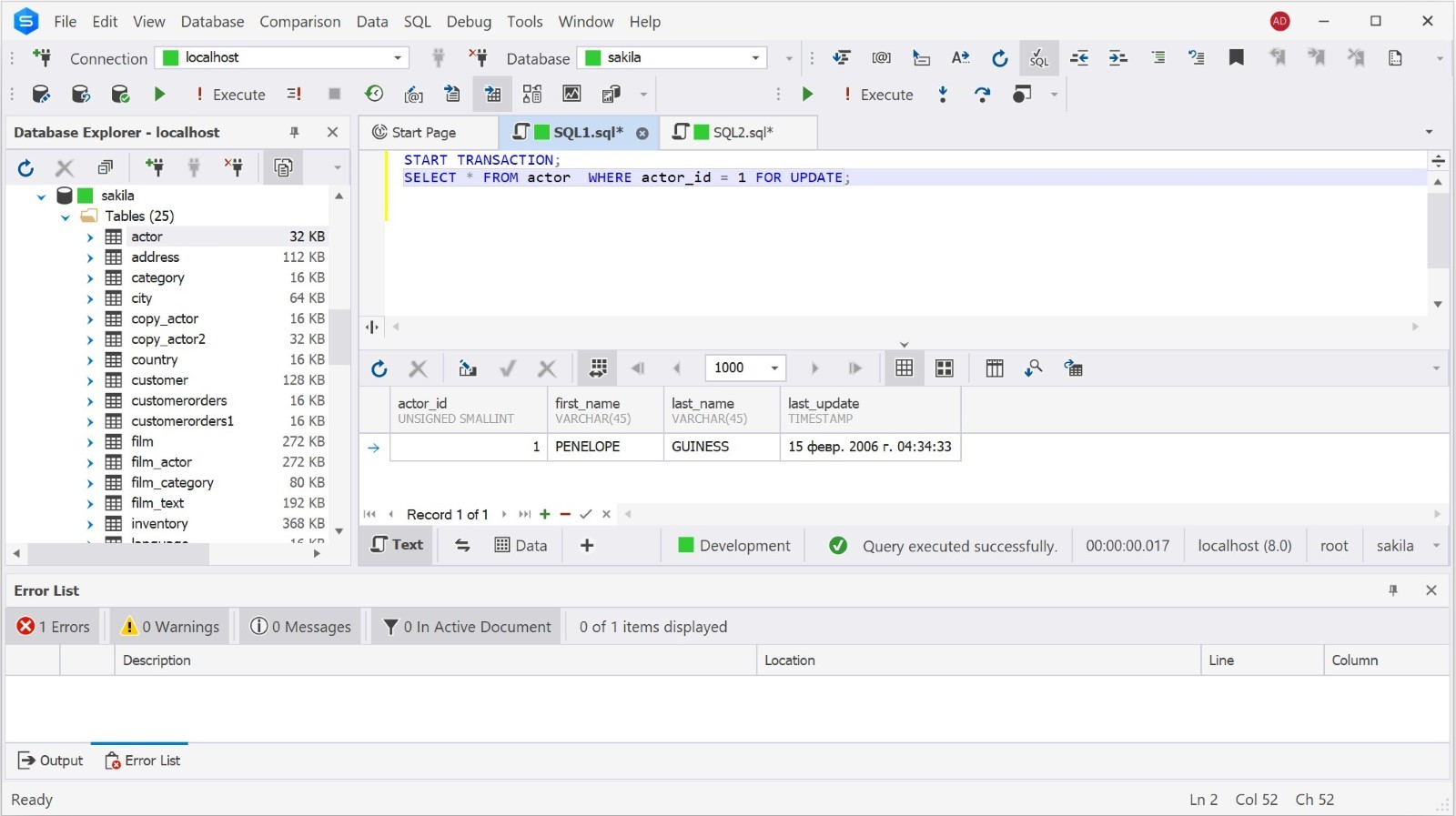Refresh the data grid results

click(379, 368)
